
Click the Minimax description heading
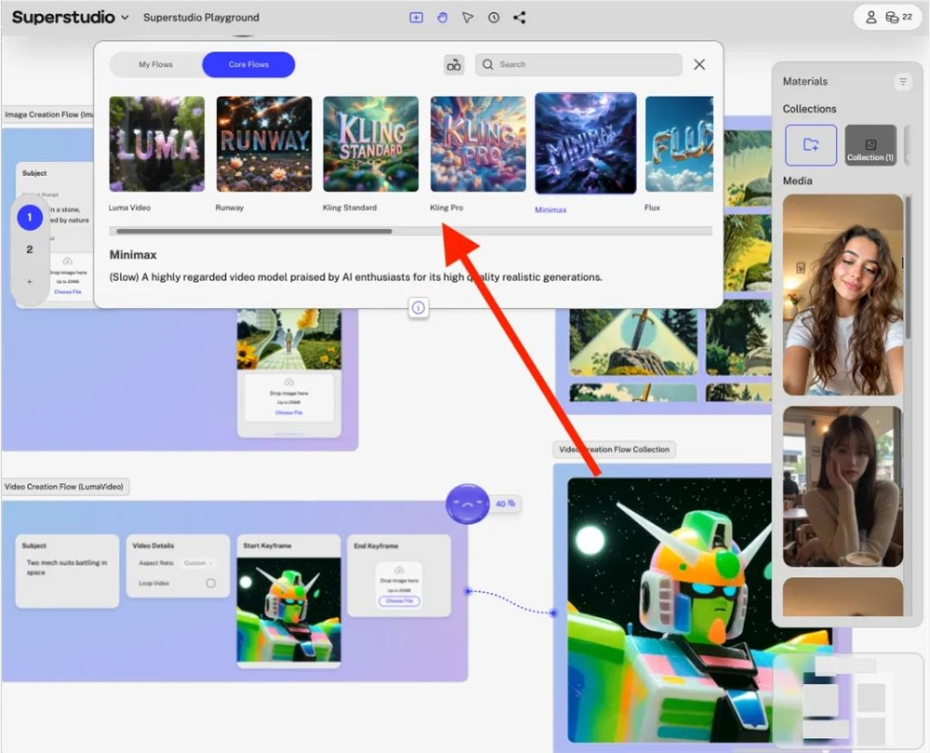133,255
